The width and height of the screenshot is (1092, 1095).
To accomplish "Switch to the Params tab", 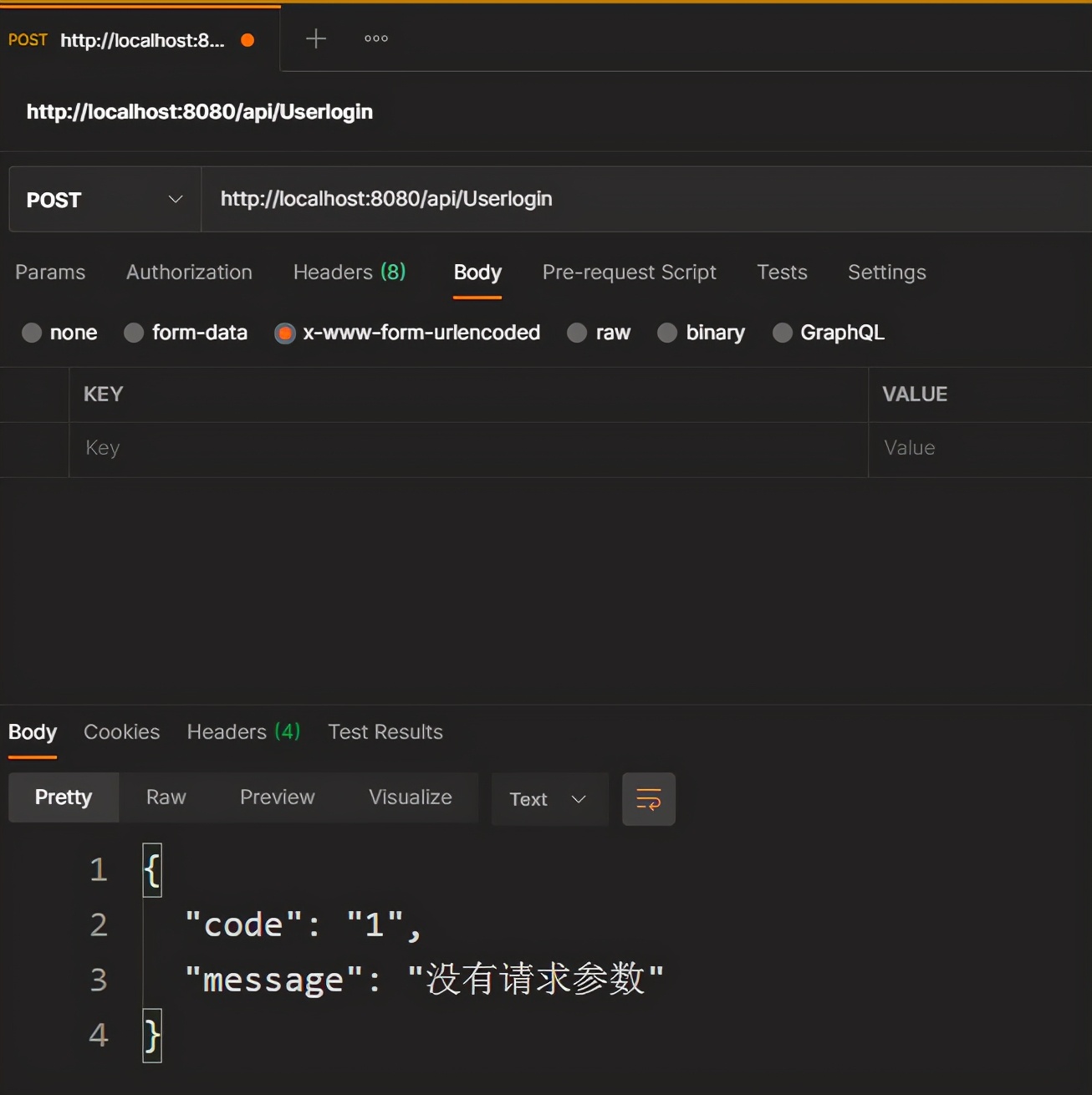I will 50,272.
